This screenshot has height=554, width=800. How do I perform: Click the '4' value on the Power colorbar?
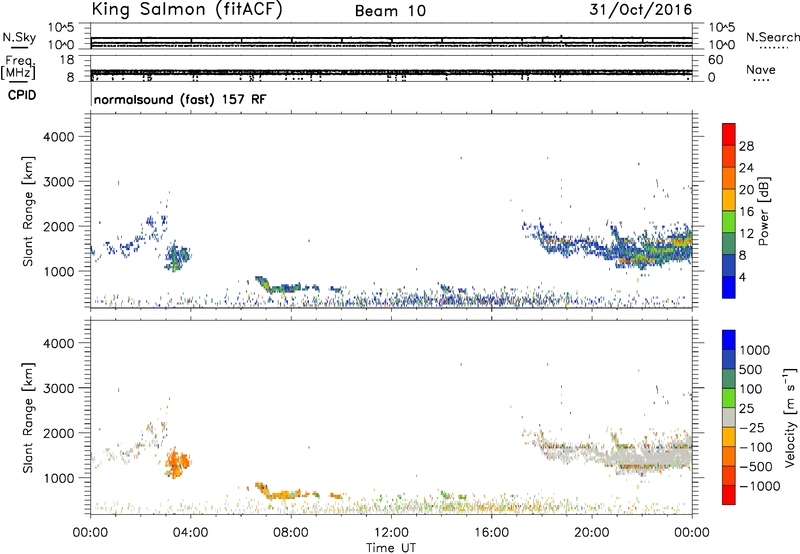pos(742,277)
